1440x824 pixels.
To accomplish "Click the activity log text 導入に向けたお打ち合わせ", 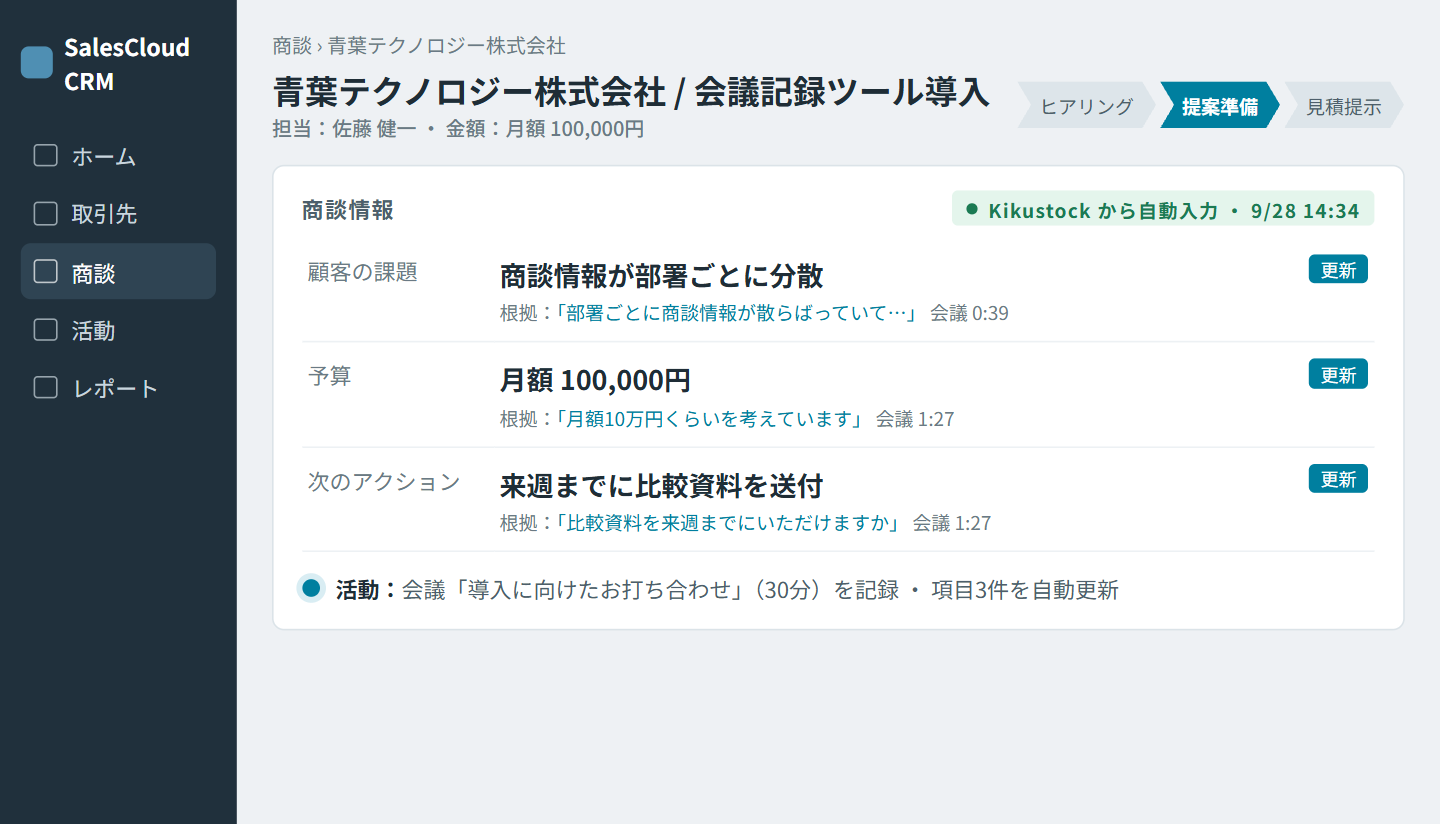I will [599, 590].
